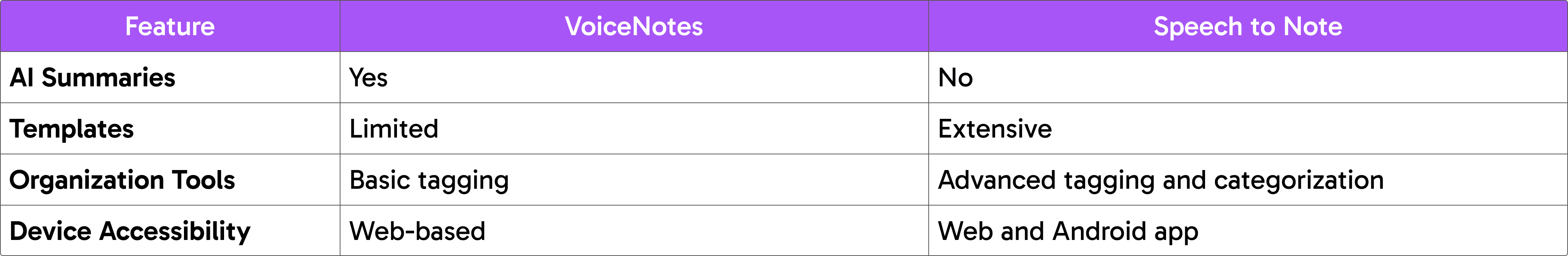Screen dimensions: 1568x256
Task: Select the No cell for AI Summaries
Action: point(955,78)
